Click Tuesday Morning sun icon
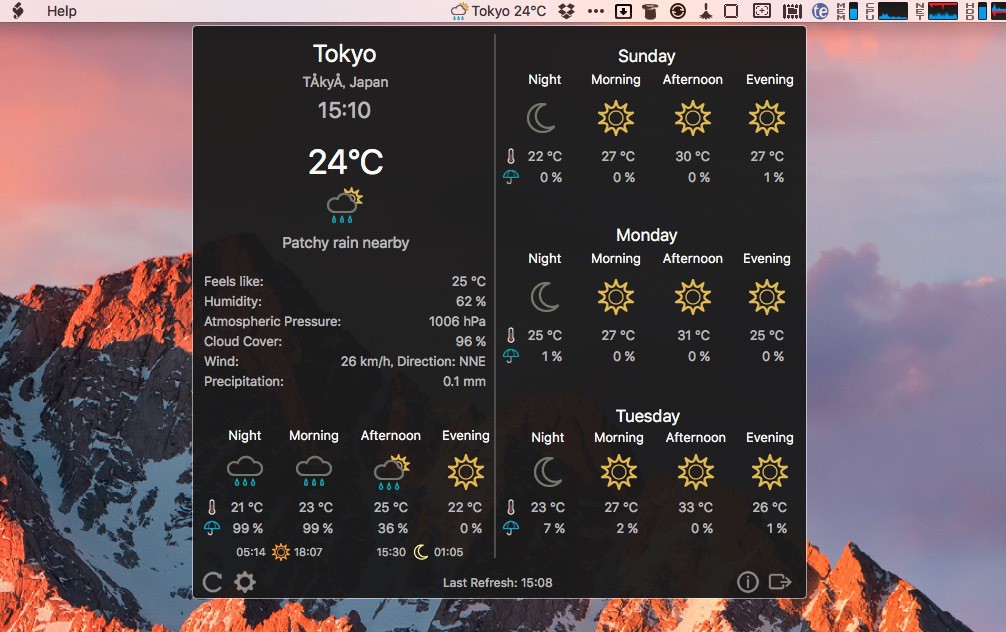Viewport: 1006px width, 632px height. [x=619, y=472]
